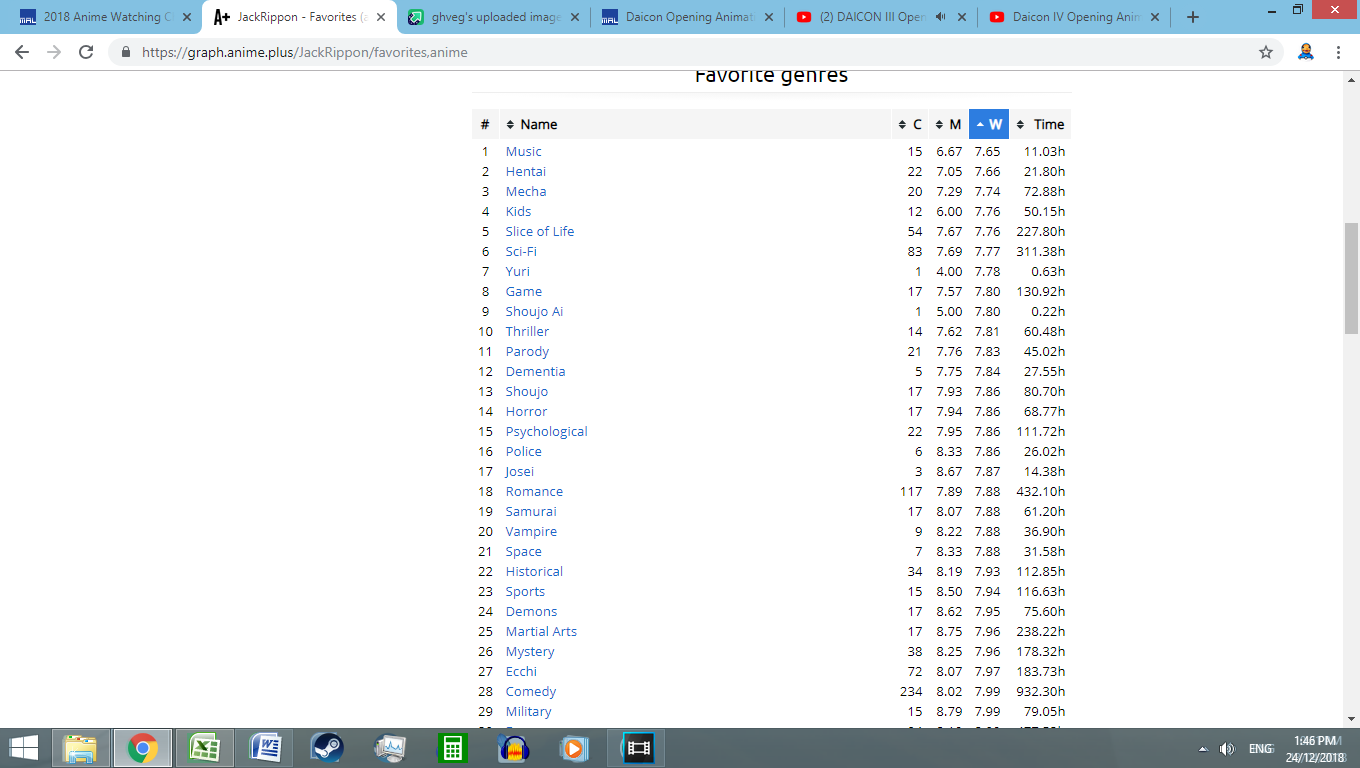Go back using the browser back arrow

22,52
